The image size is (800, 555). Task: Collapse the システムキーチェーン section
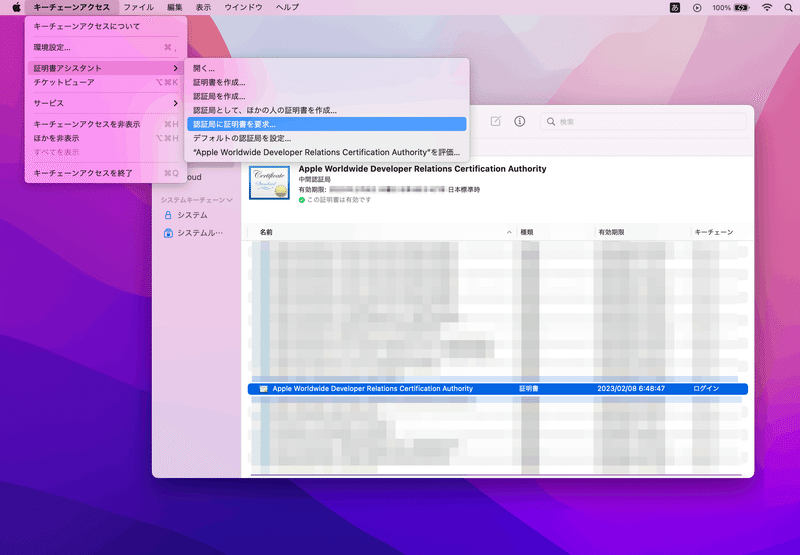click(x=230, y=200)
